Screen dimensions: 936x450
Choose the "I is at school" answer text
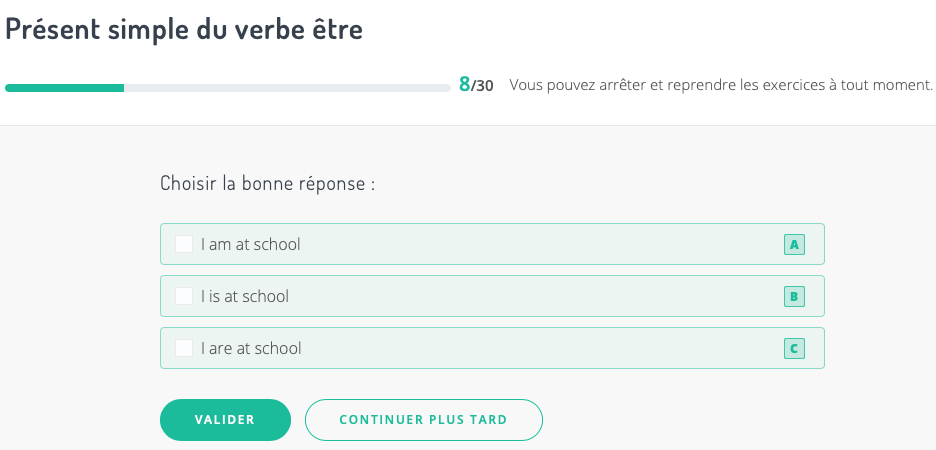coord(245,296)
